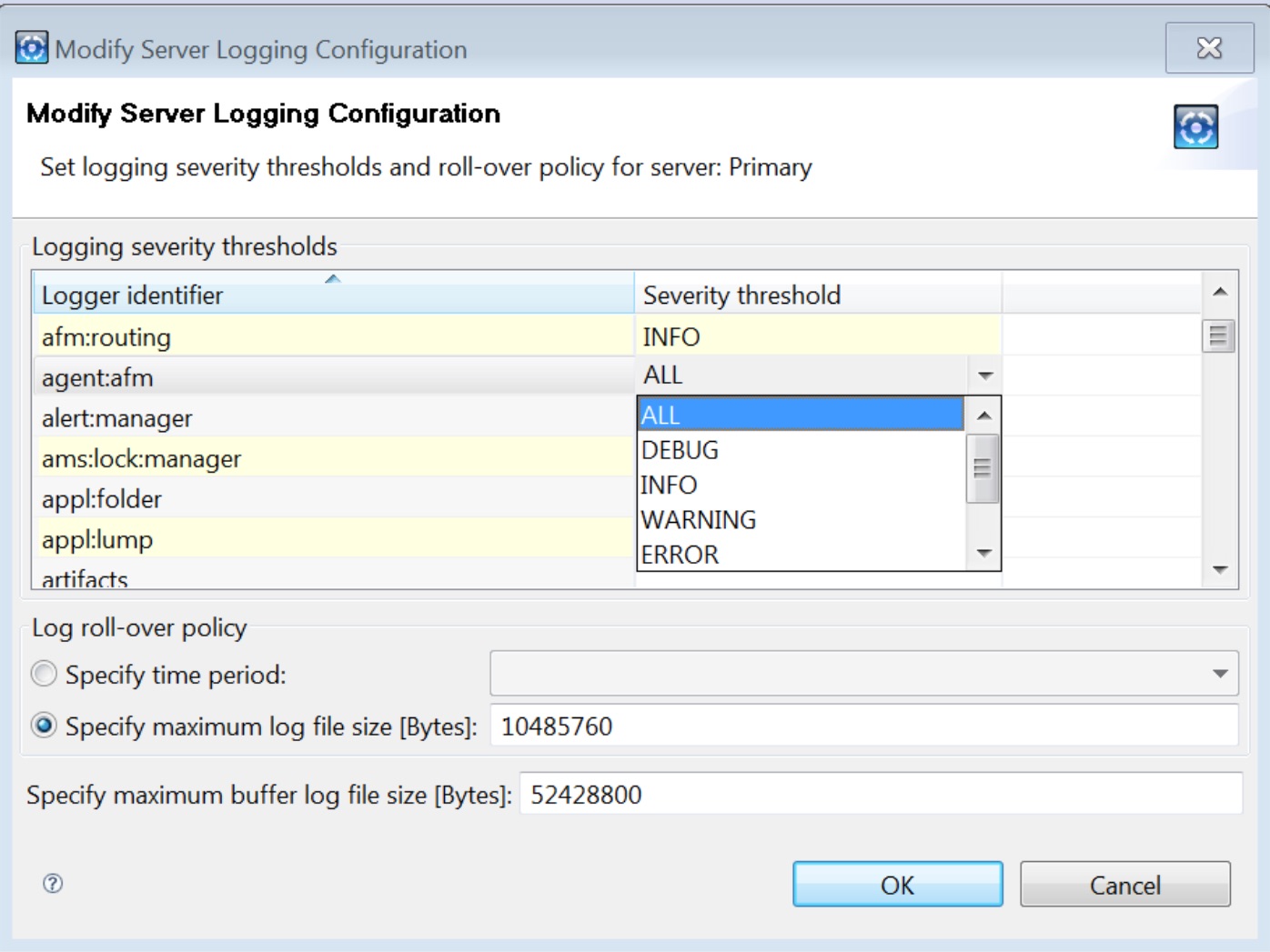
Task: Choose WARNING from severity list
Action: tap(699, 520)
